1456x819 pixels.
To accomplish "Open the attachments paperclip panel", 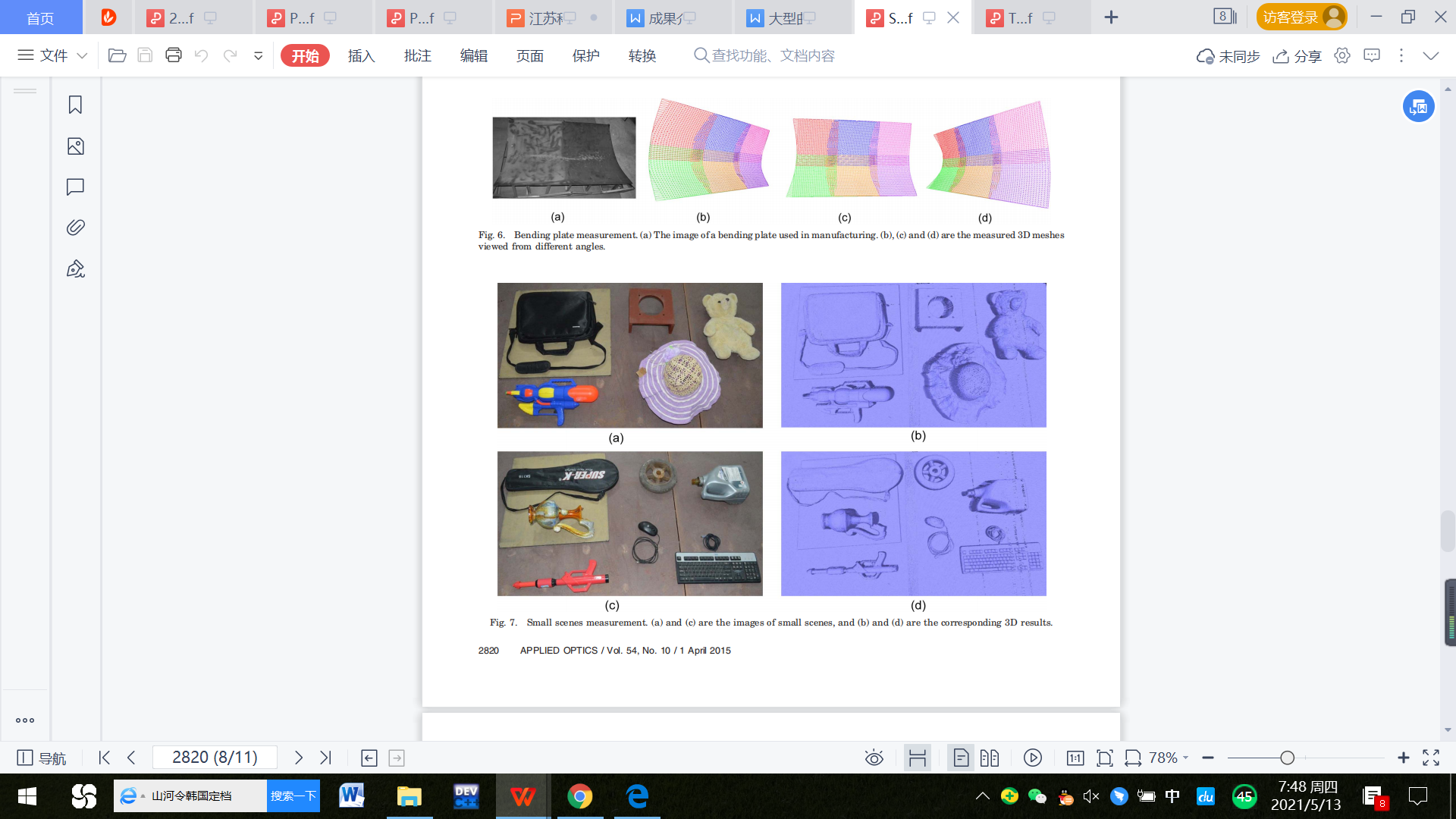I will point(75,227).
